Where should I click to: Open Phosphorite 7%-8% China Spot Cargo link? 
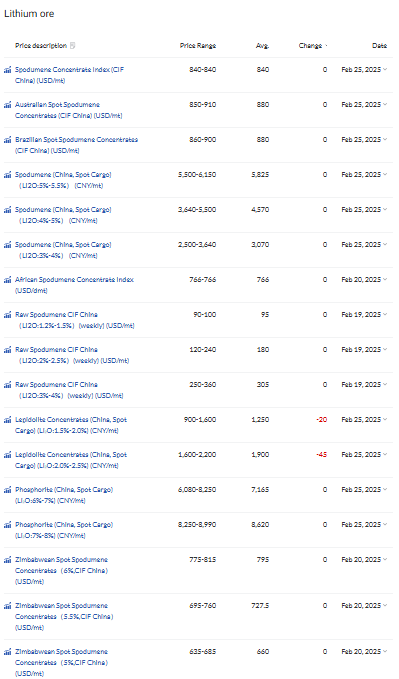coord(64,530)
